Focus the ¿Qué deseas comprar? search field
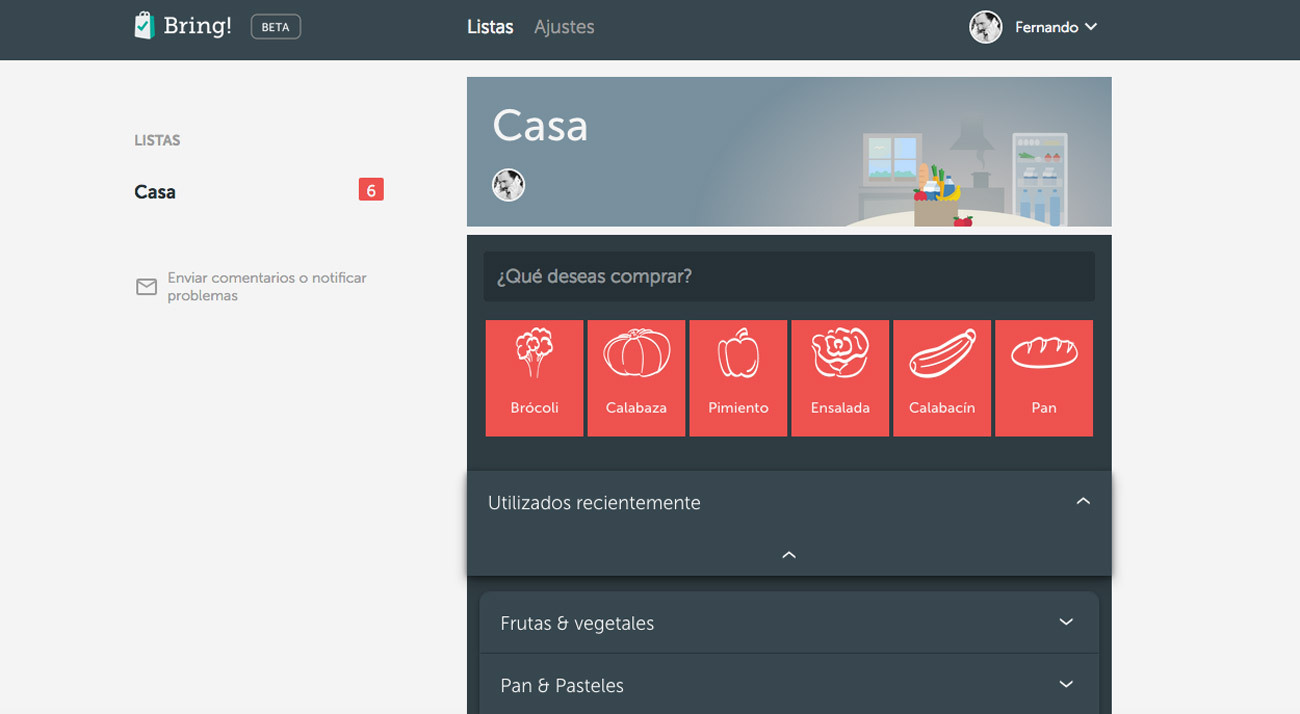 point(788,276)
